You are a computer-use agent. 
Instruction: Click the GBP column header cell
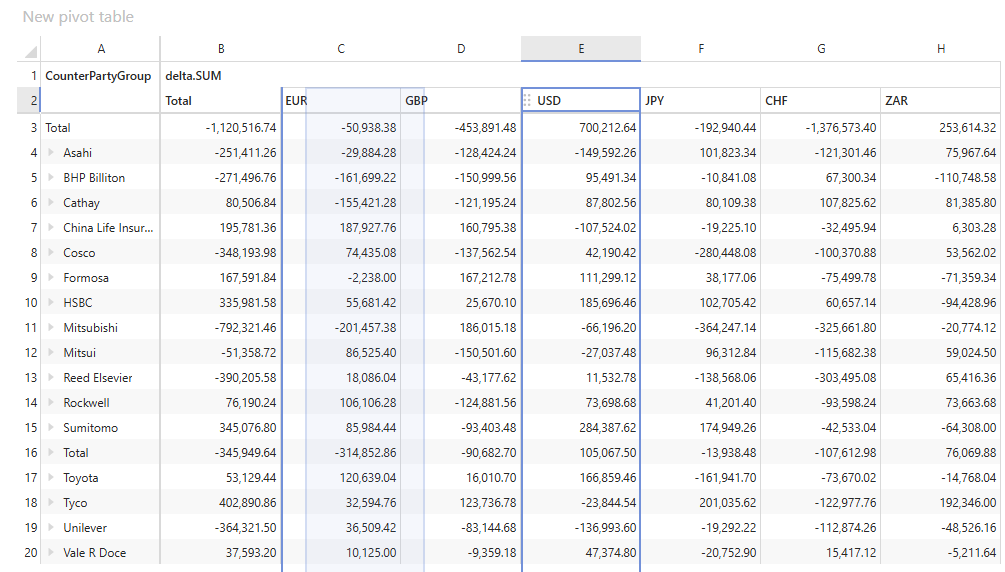point(461,101)
